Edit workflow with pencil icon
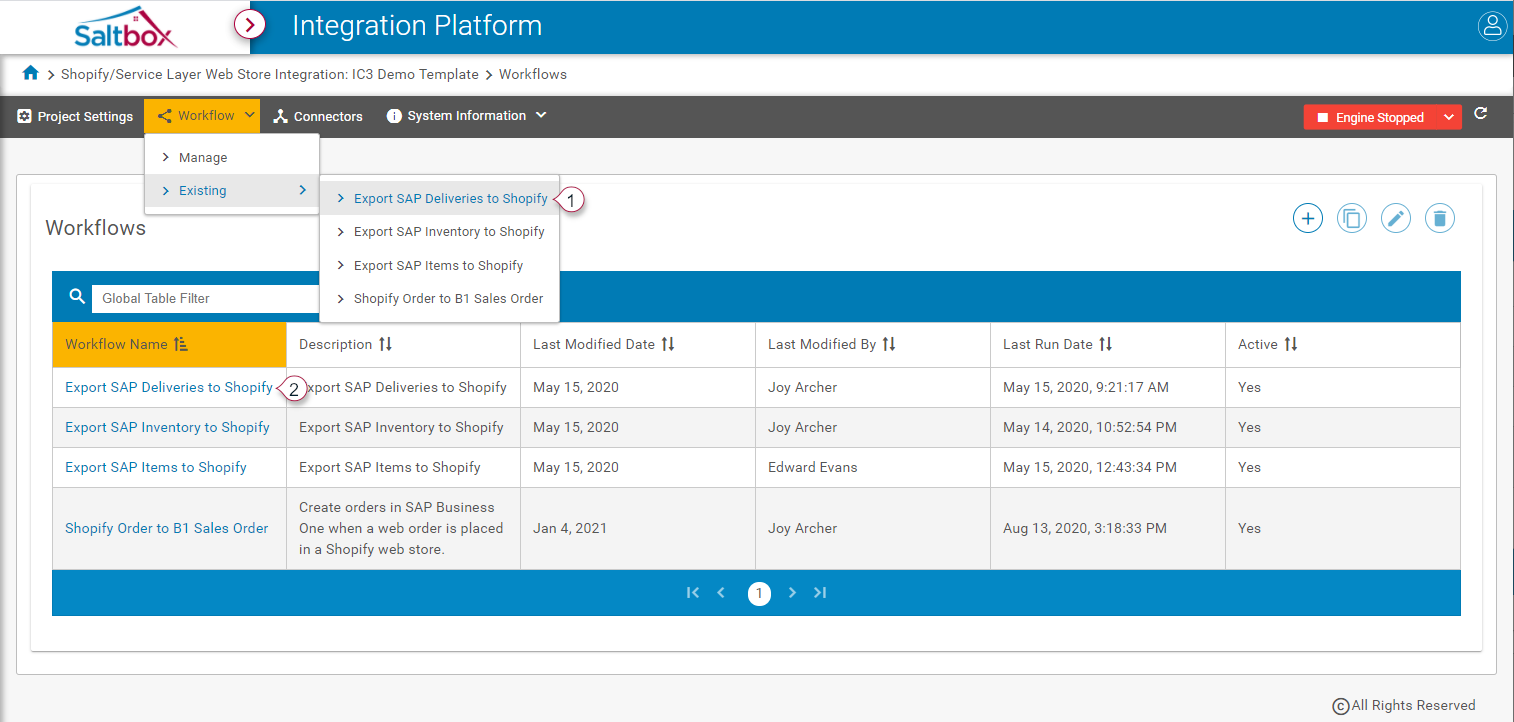This screenshot has width=1514, height=722. (1396, 218)
